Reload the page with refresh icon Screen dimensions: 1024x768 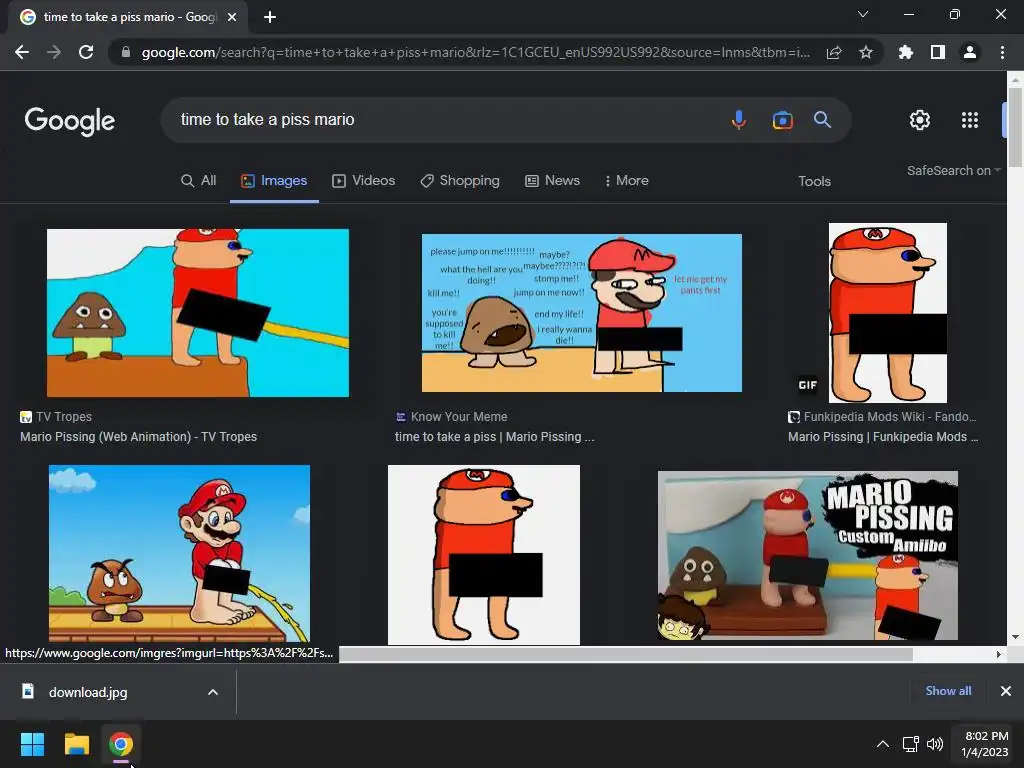[x=86, y=52]
